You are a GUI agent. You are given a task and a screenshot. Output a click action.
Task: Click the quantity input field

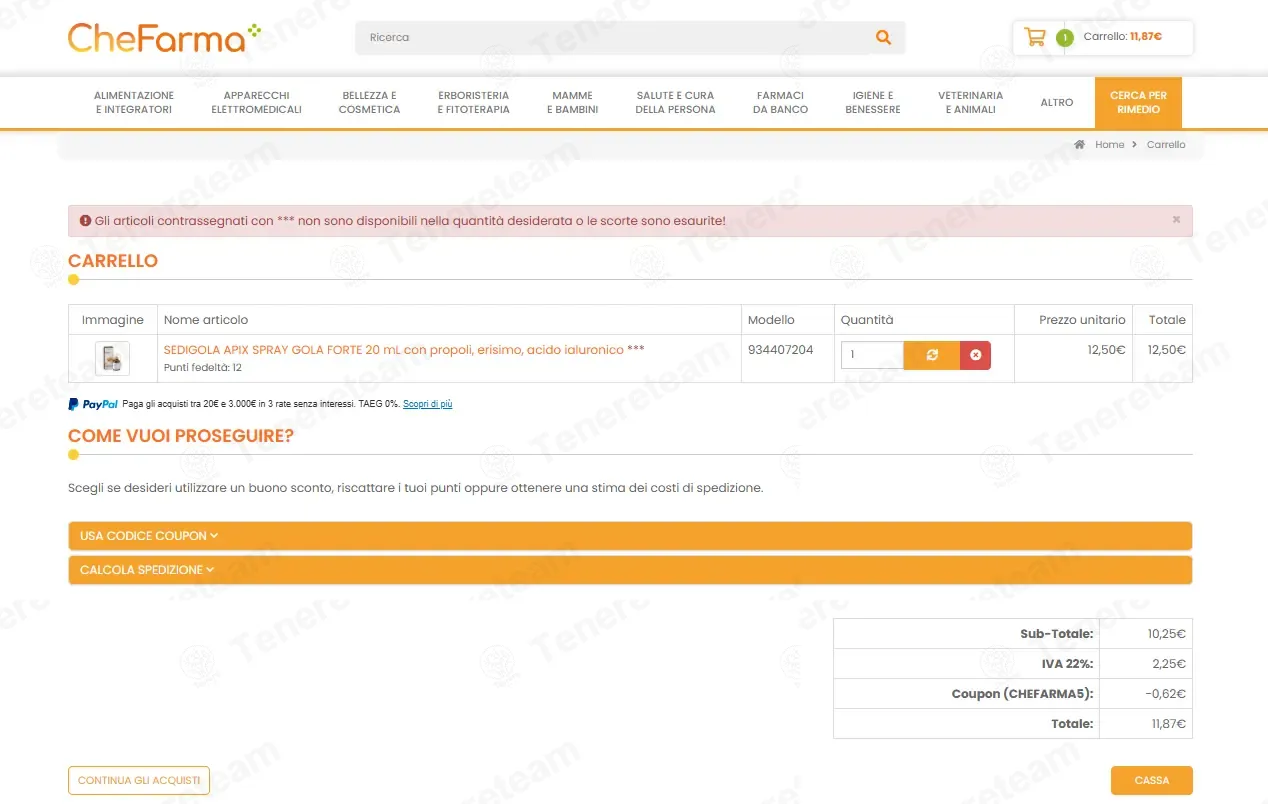coord(872,355)
